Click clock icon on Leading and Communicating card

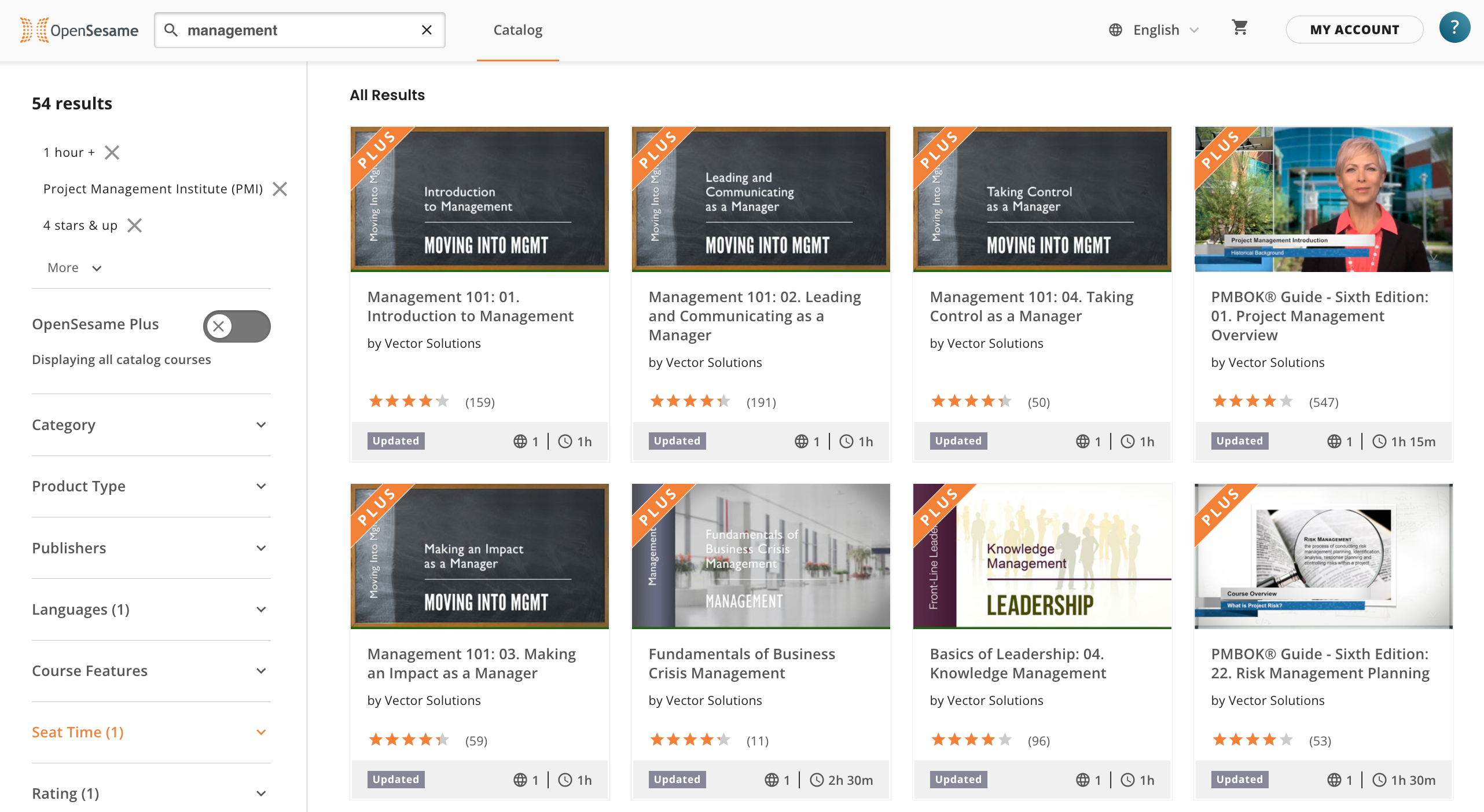pyautogui.click(x=846, y=442)
